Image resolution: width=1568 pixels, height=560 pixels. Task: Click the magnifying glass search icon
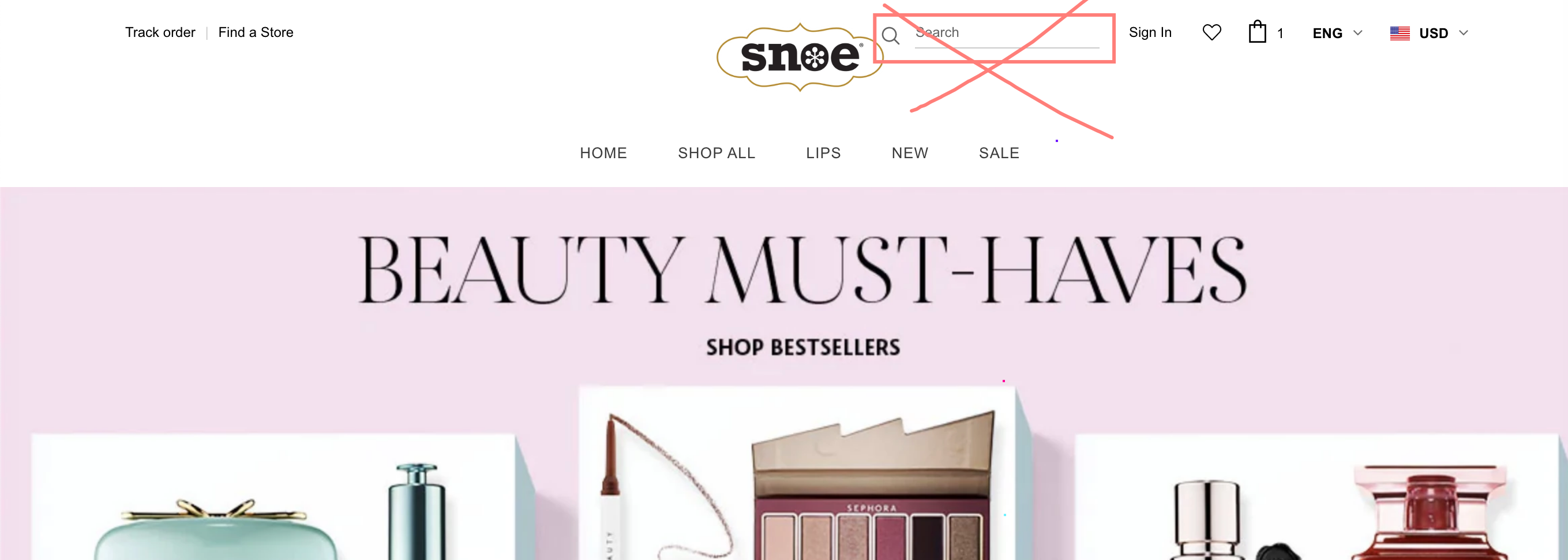pyautogui.click(x=891, y=36)
